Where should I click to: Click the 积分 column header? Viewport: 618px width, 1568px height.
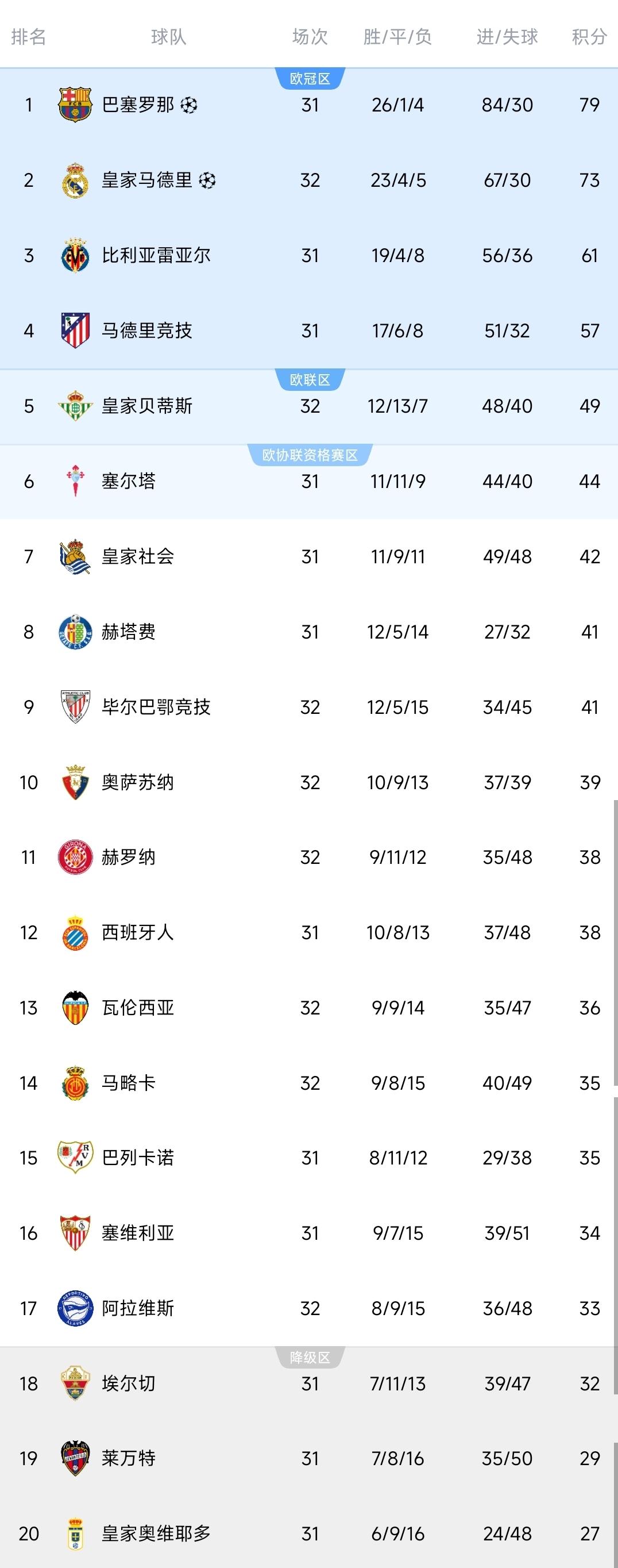[x=589, y=37]
